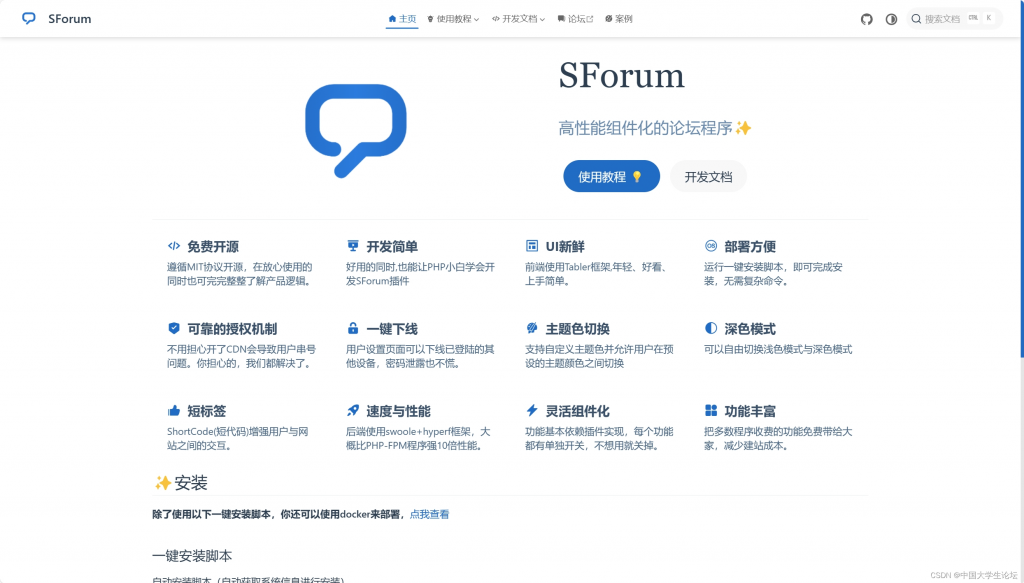1024x583 pixels.
Task: Click the home icon in 主页 tab
Action: tap(392, 19)
